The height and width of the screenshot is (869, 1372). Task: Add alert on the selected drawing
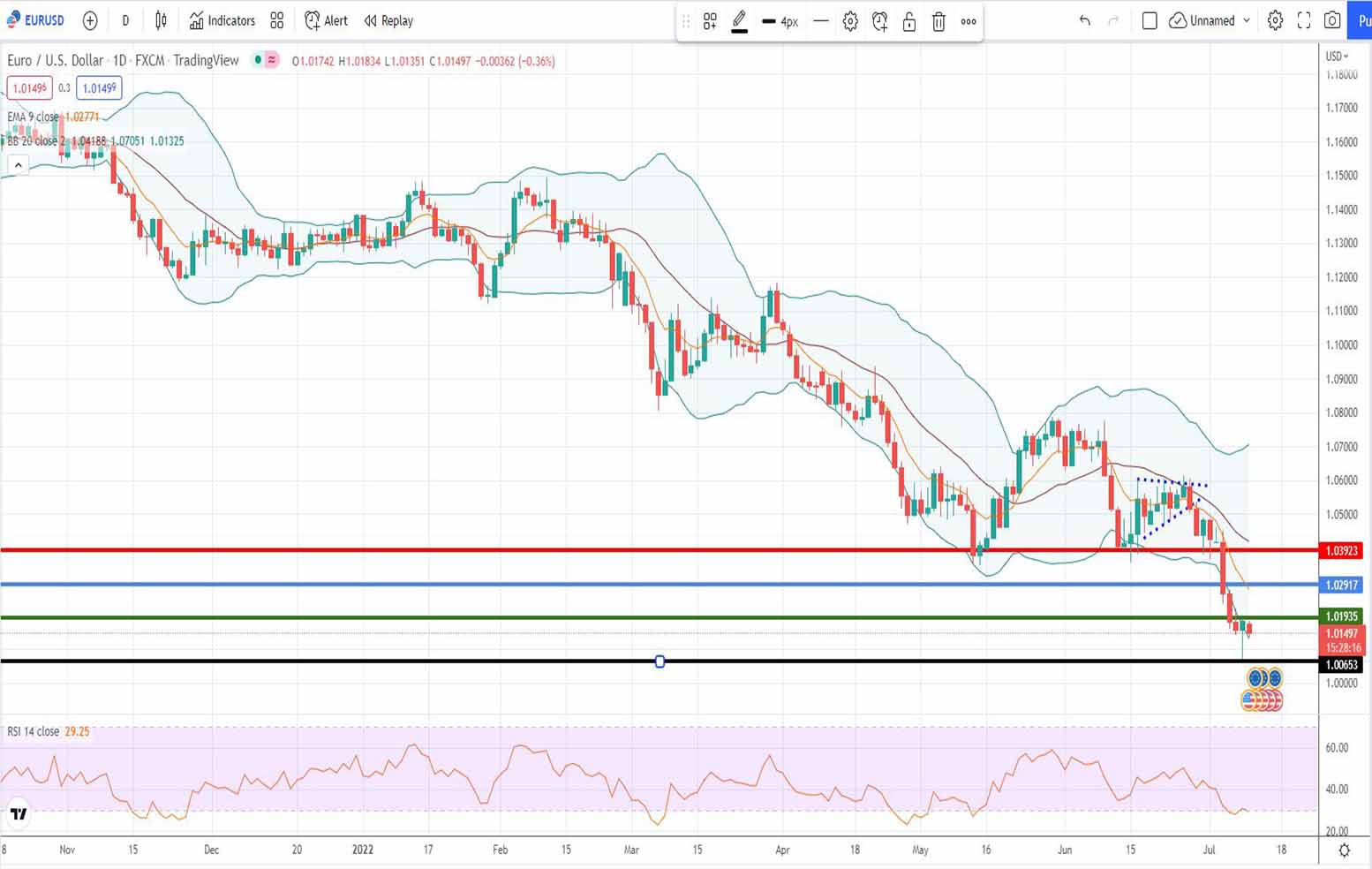tap(879, 22)
